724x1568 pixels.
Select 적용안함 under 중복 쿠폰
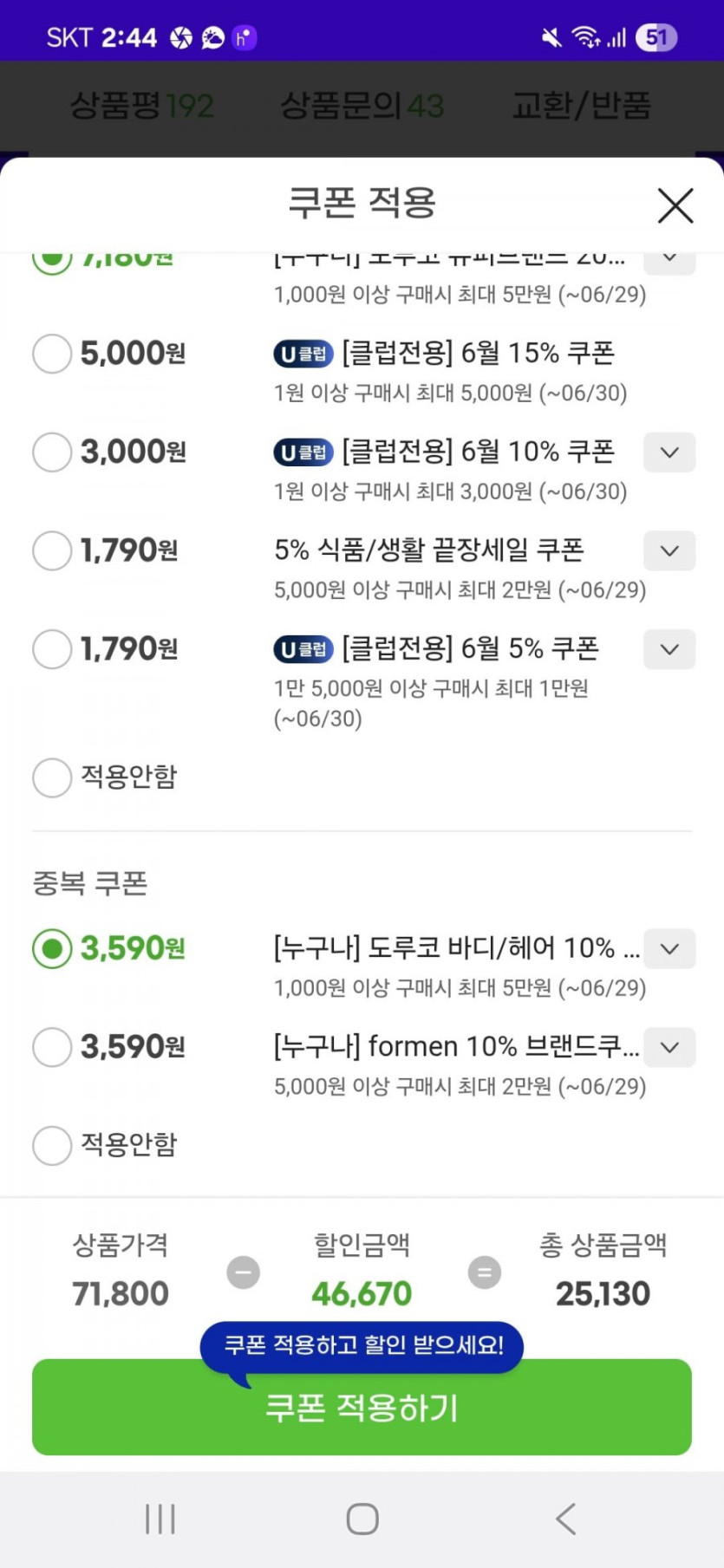52,1145
